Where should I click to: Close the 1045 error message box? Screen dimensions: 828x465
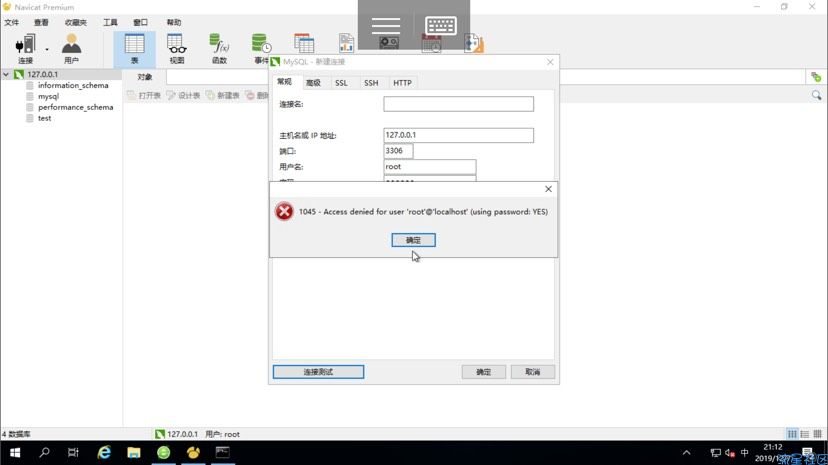pos(548,189)
